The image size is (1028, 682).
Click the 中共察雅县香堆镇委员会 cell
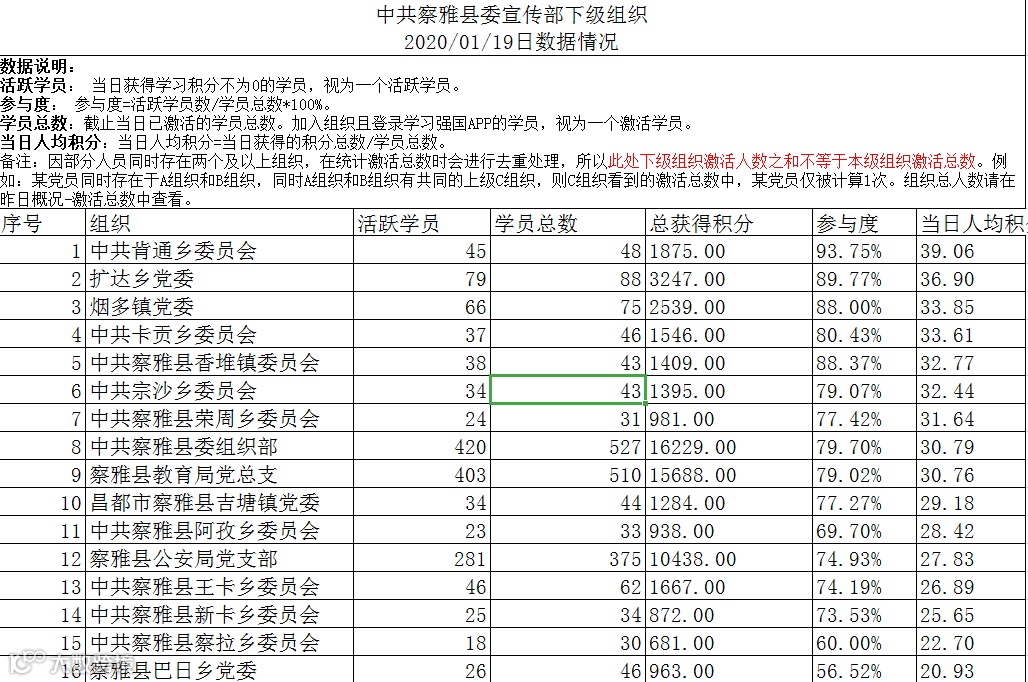pyautogui.click(x=220, y=363)
